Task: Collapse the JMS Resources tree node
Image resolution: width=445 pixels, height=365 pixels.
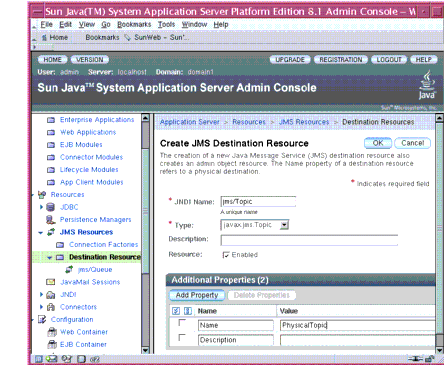Action: [41, 233]
